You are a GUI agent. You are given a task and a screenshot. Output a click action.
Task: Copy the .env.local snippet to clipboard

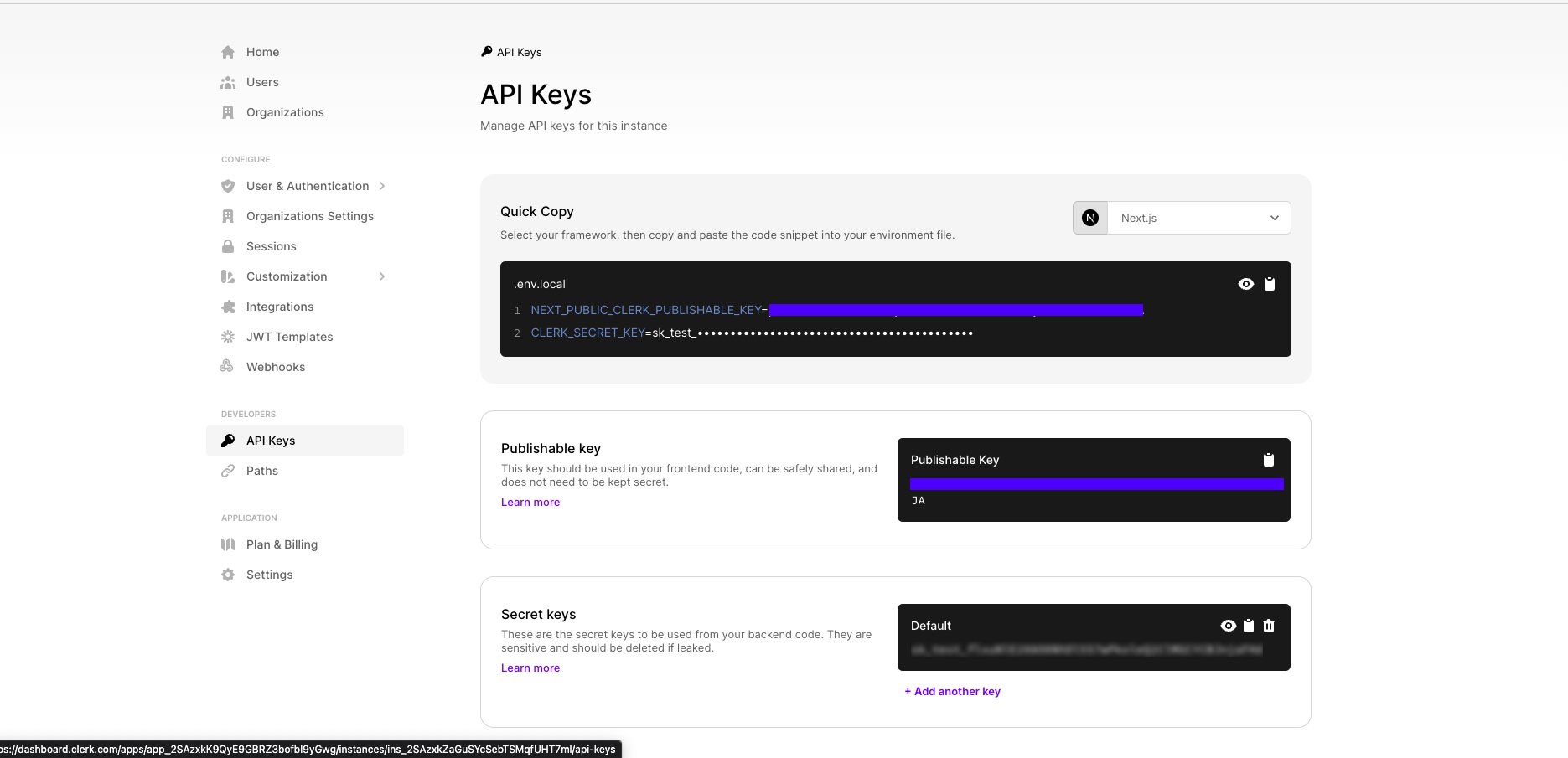pyautogui.click(x=1270, y=284)
